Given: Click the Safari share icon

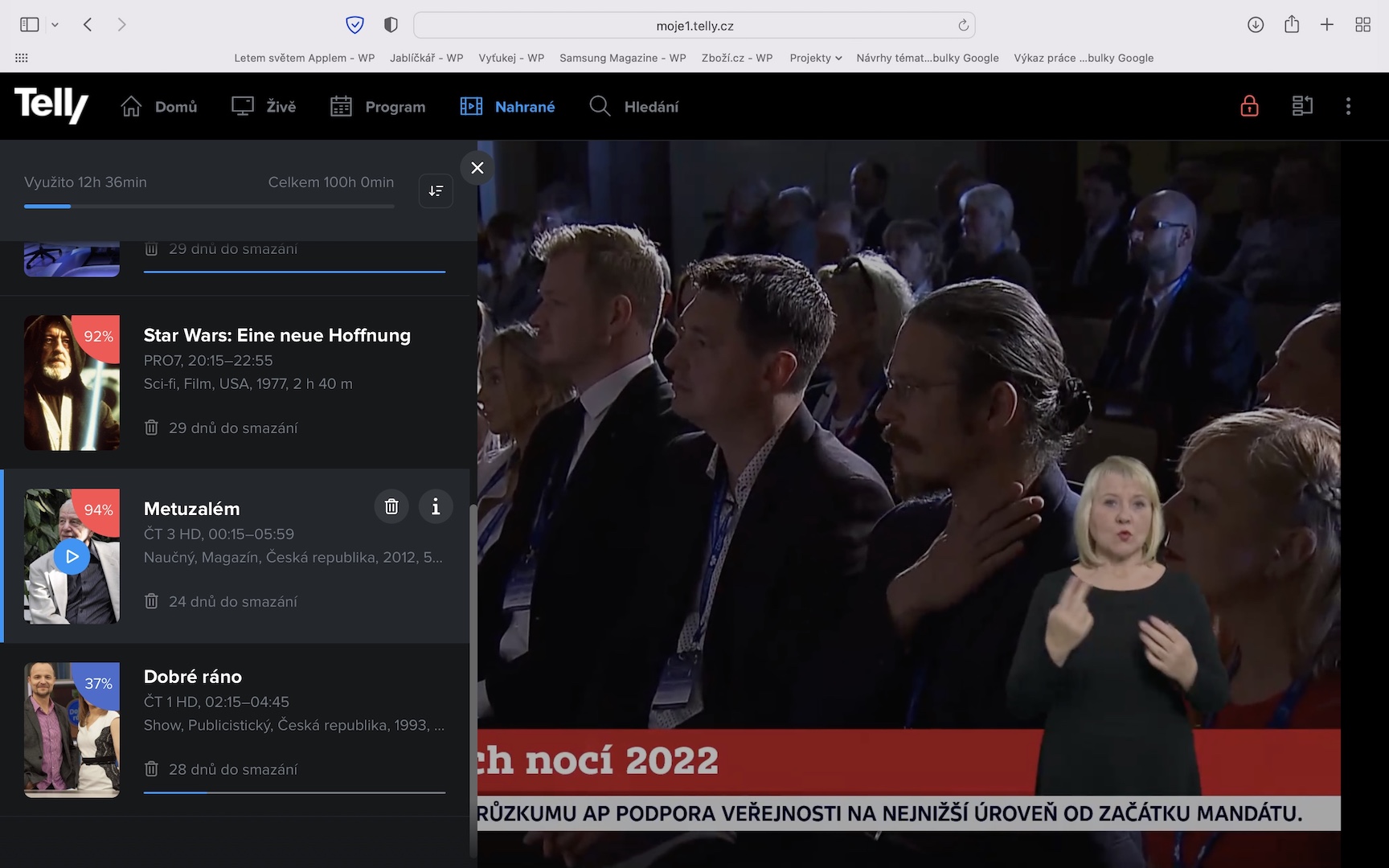Looking at the screenshot, I should click(x=1292, y=25).
